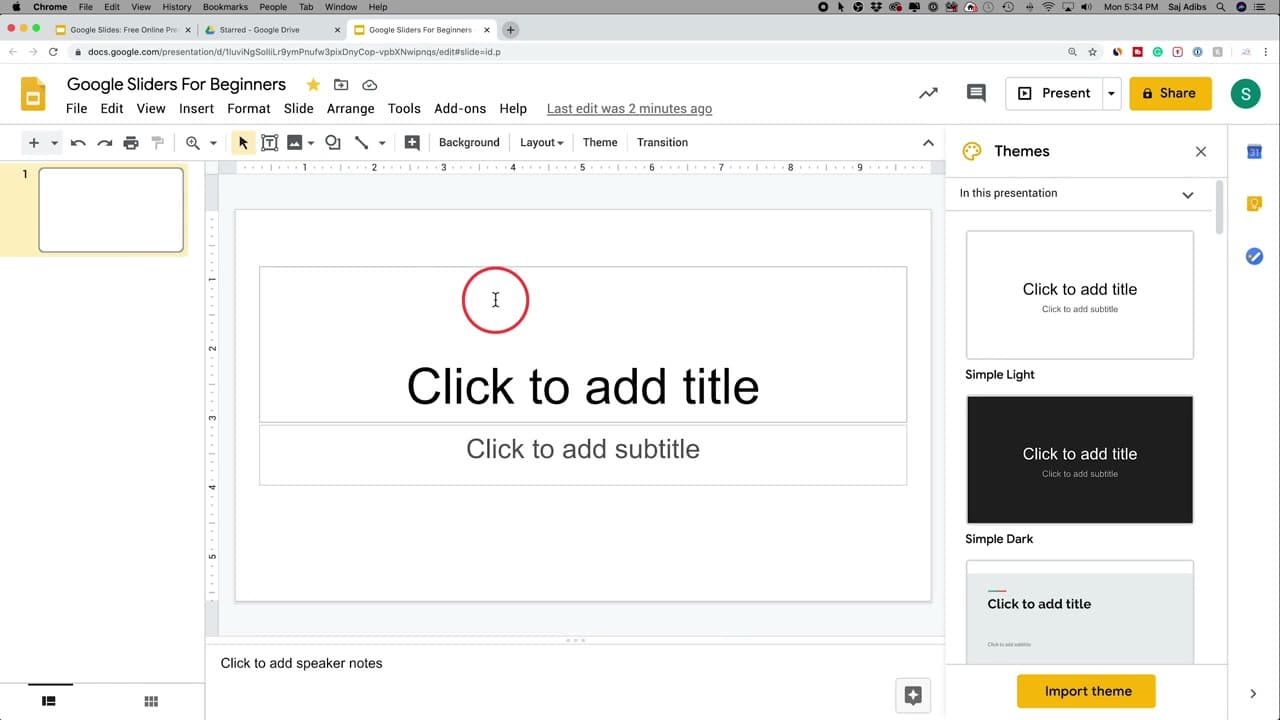The height and width of the screenshot is (720, 1280).
Task: Close the Themes panel
Action: point(1201,151)
